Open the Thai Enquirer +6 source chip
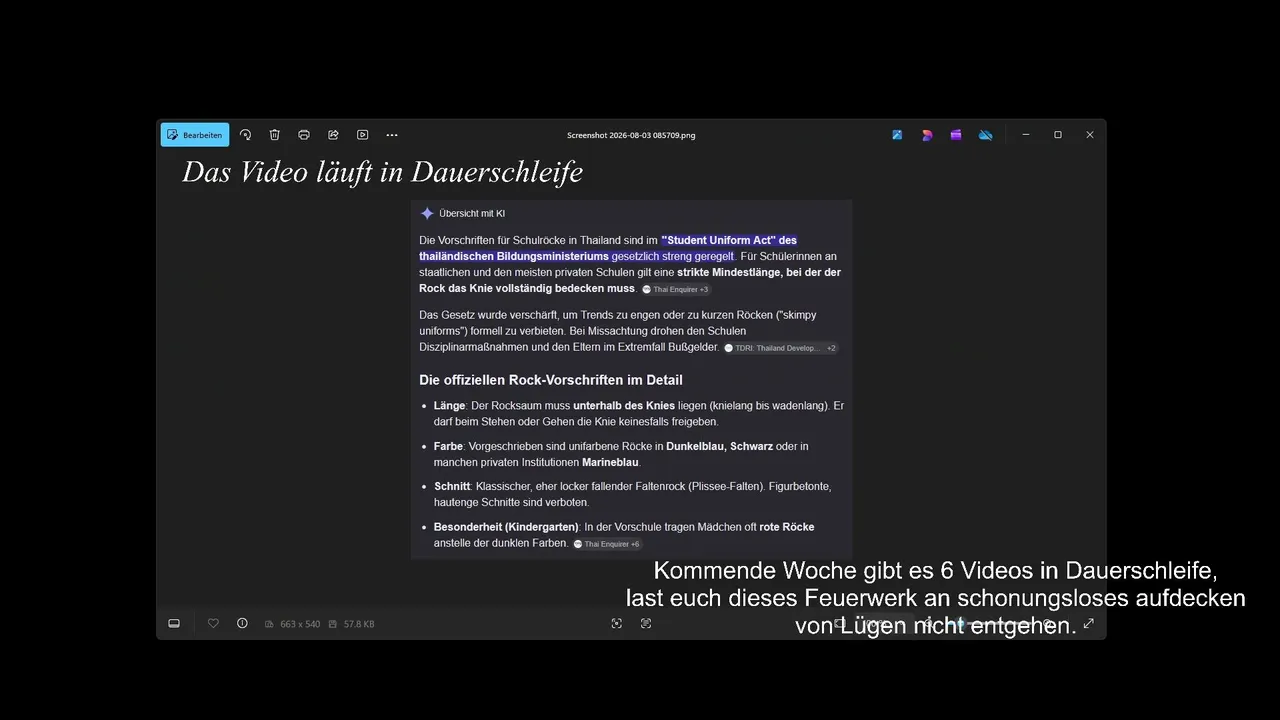Screen dimensions: 1280x720 607,544
